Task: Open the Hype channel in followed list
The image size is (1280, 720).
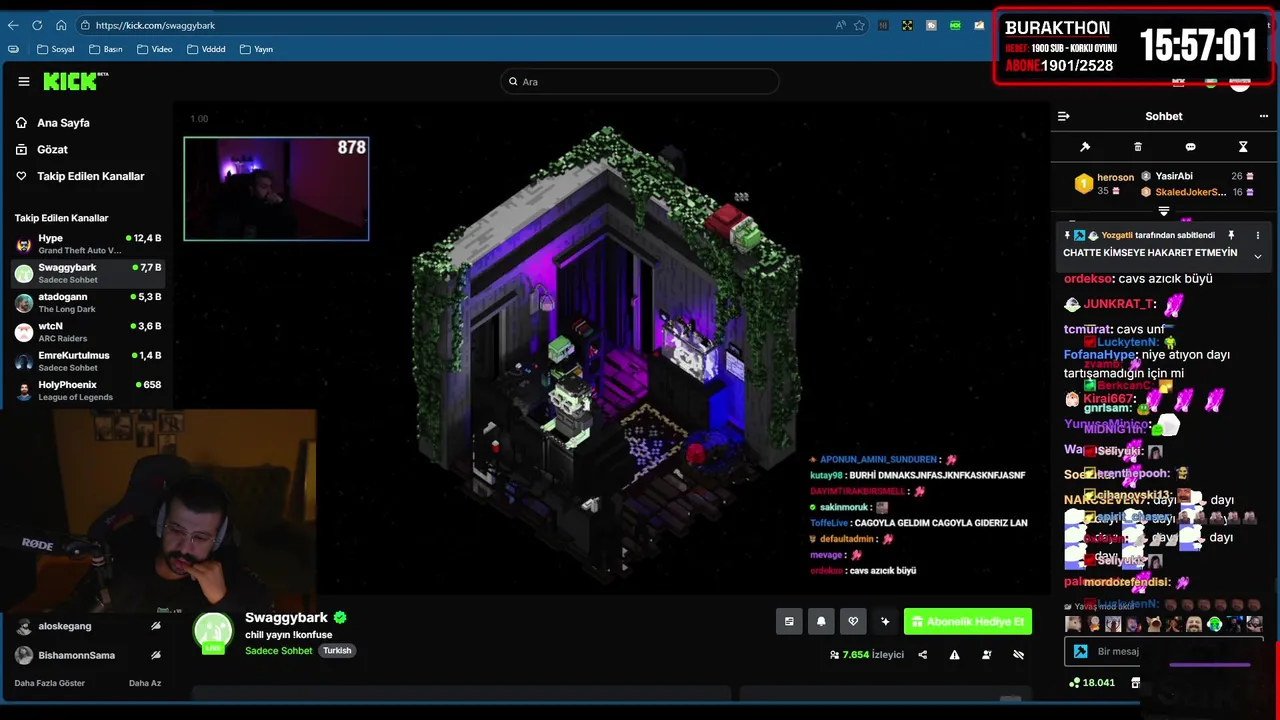Action: [88, 244]
